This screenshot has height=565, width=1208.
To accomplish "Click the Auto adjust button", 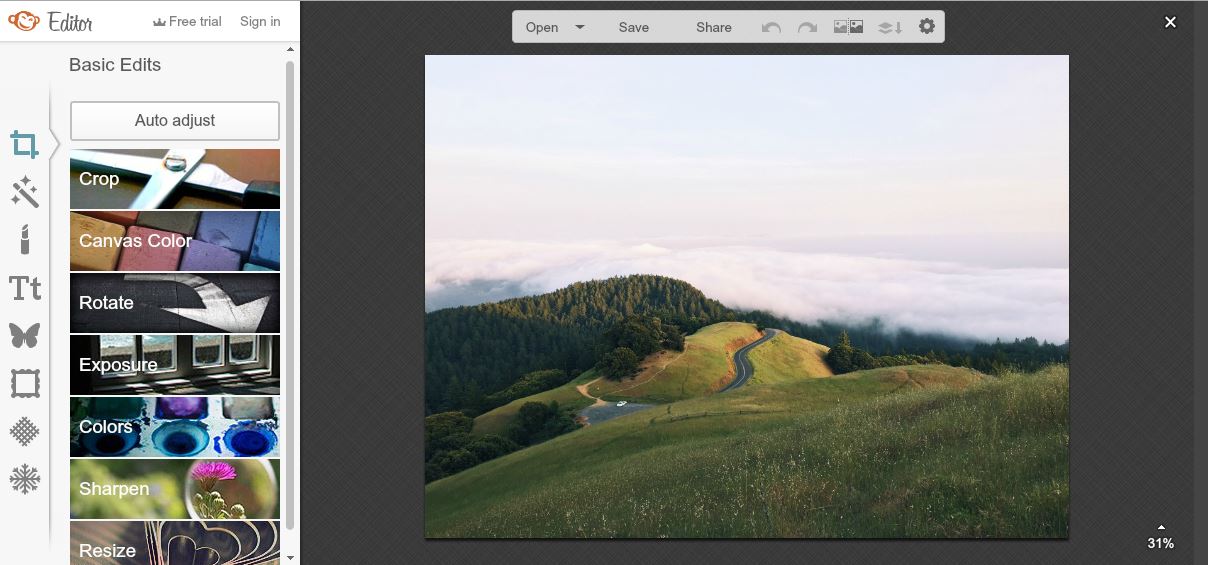I will 175,120.
